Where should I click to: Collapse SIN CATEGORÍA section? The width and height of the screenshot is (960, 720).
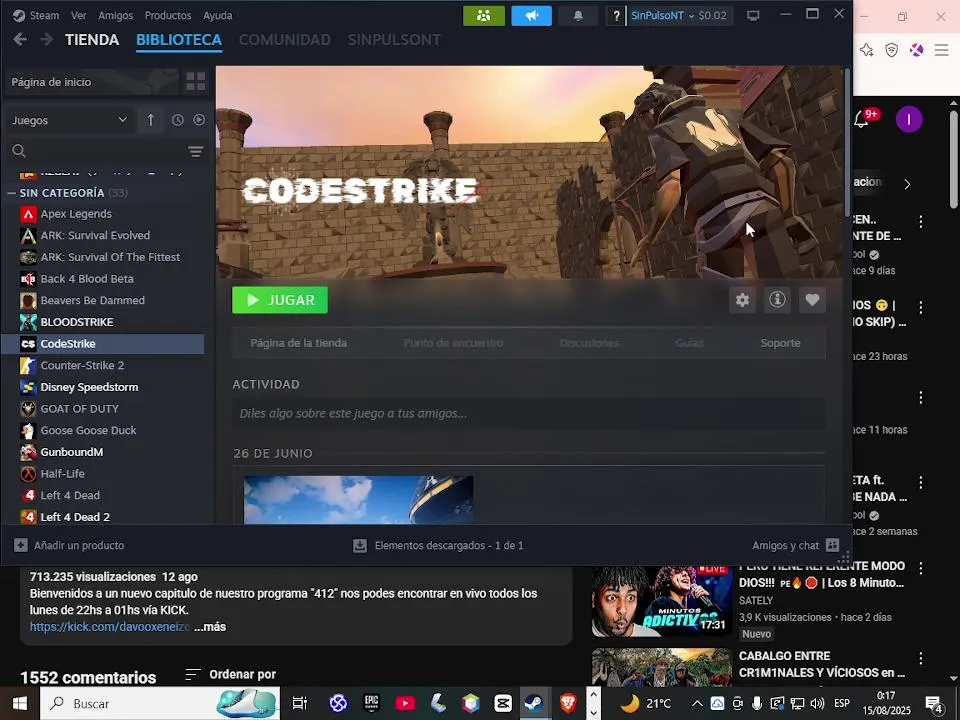pos(12,193)
